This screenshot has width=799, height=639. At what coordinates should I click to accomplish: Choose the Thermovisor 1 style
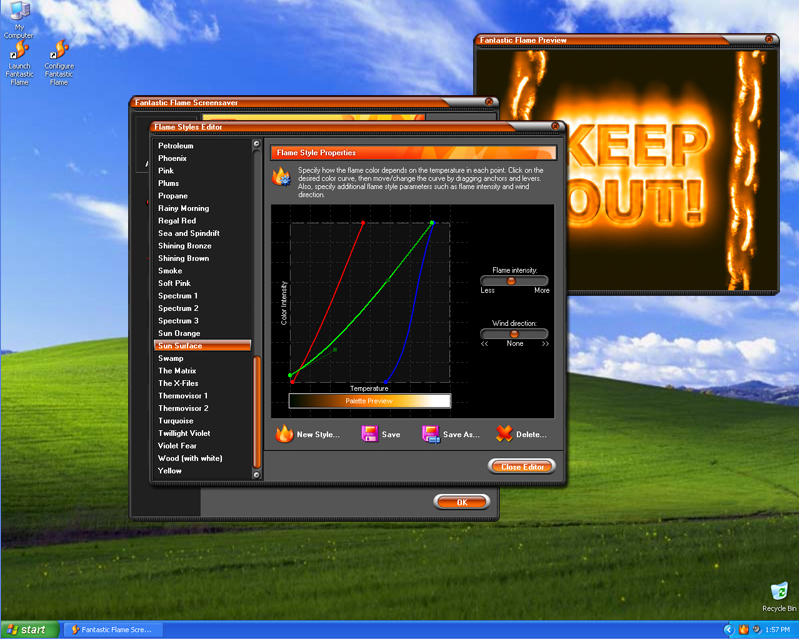tap(183, 396)
